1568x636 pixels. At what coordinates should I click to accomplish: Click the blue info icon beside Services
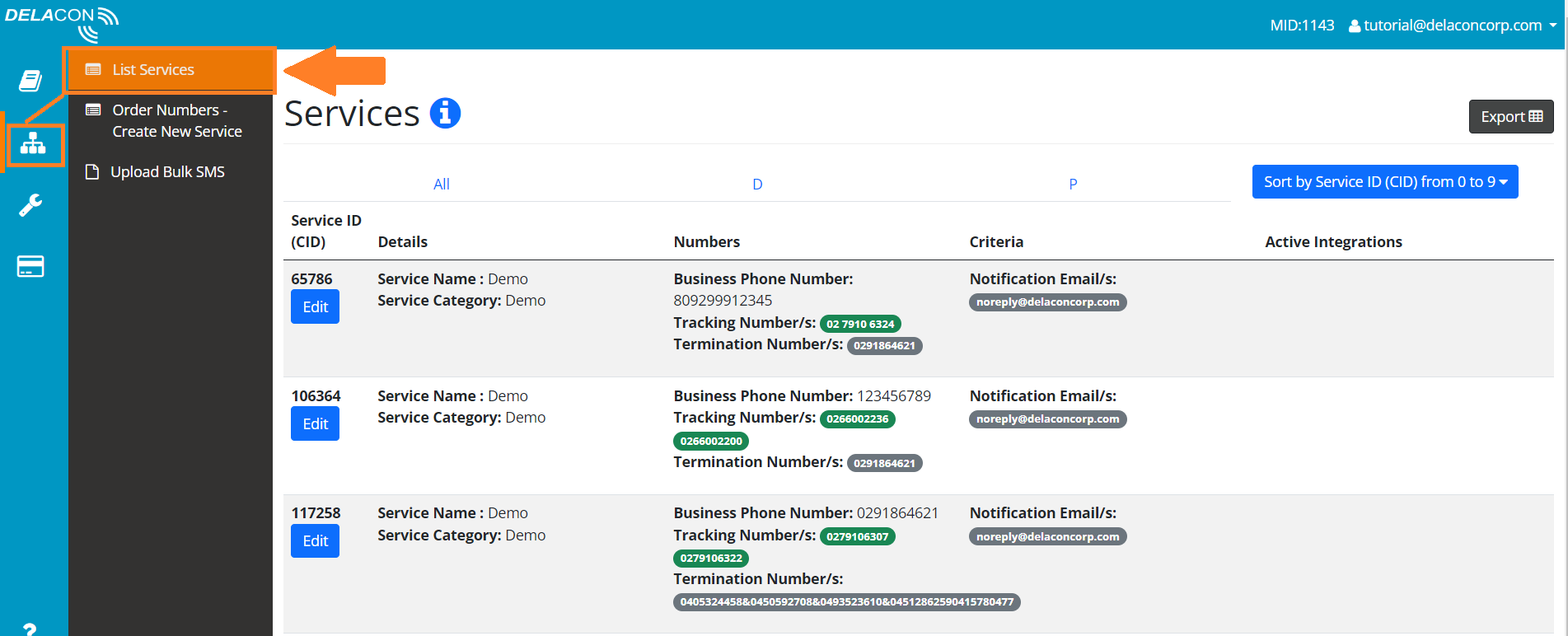tap(445, 113)
